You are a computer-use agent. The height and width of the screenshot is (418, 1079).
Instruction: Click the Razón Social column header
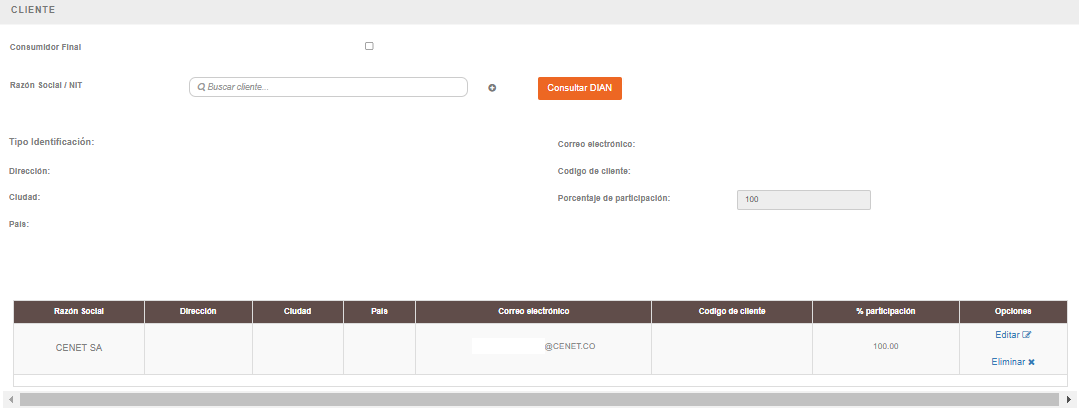click(x=79, y=312)
